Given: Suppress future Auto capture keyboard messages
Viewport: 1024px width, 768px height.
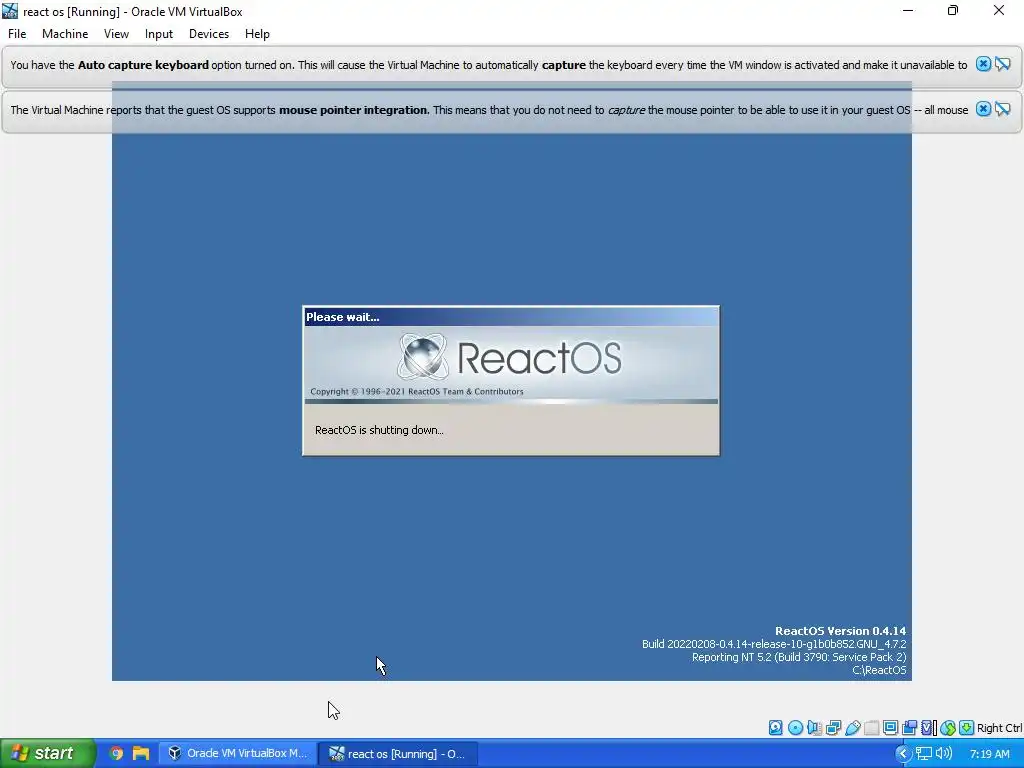Looking at the screenshot, I should pyautogui.click(x=1003, y=64).
